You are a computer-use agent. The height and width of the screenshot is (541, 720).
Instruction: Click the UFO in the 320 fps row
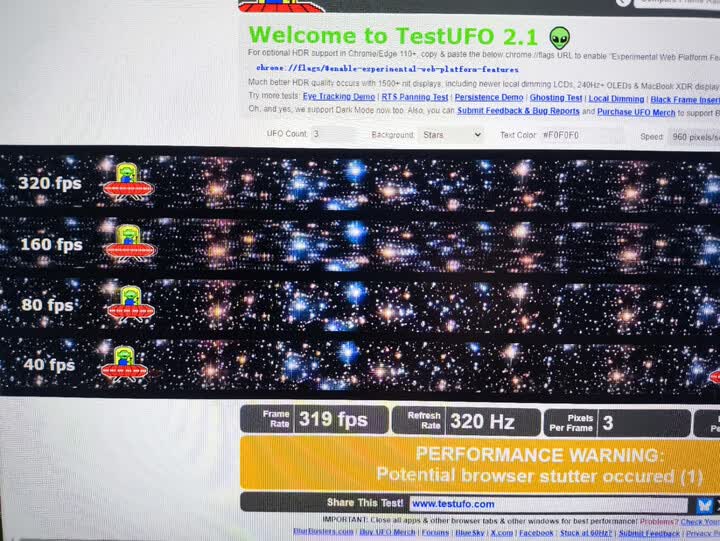128,182
